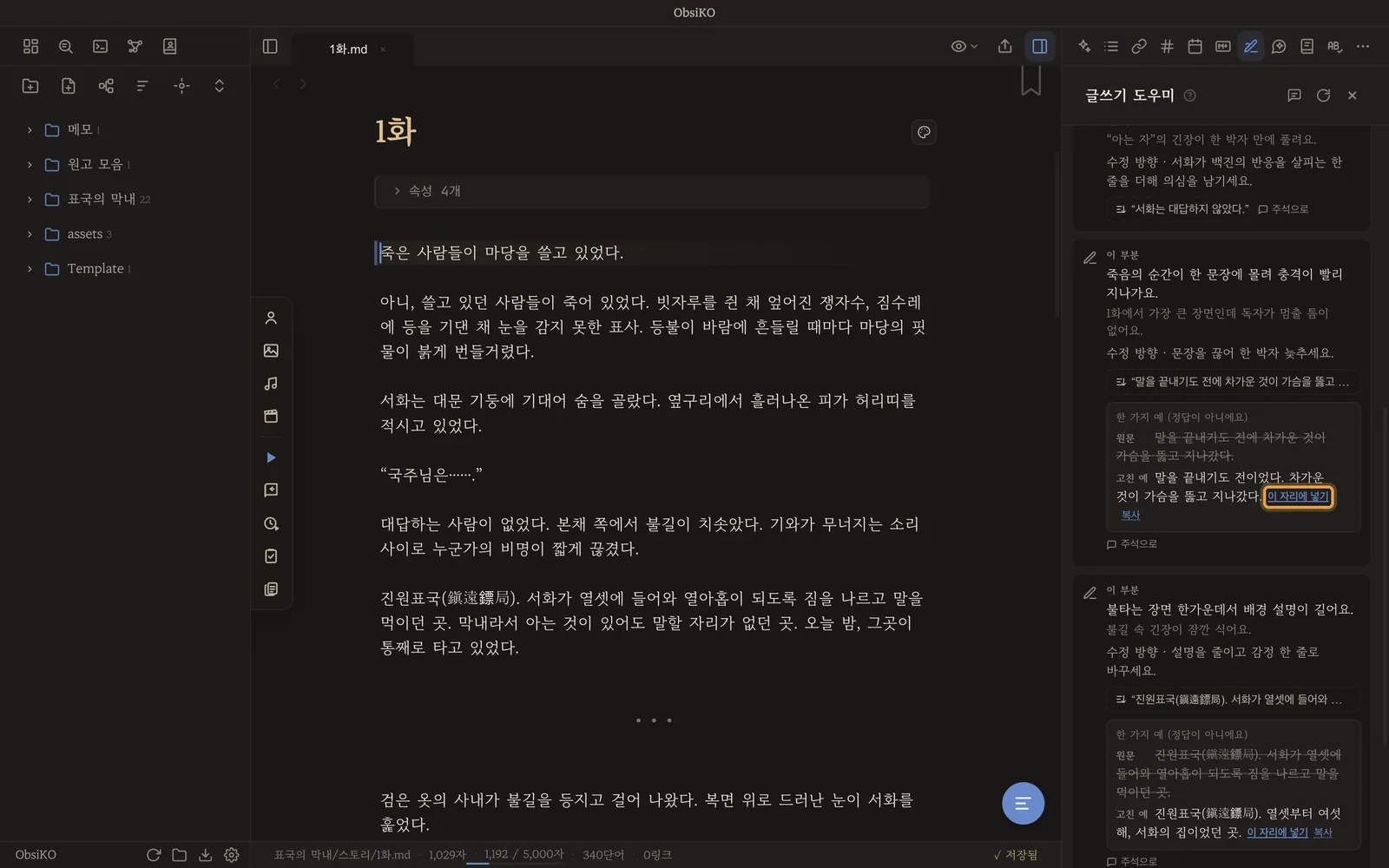Viewport: 1389px width, 868px height.
Task: Toggle the left sidebar panel
Action: click(x=270, y=47)
